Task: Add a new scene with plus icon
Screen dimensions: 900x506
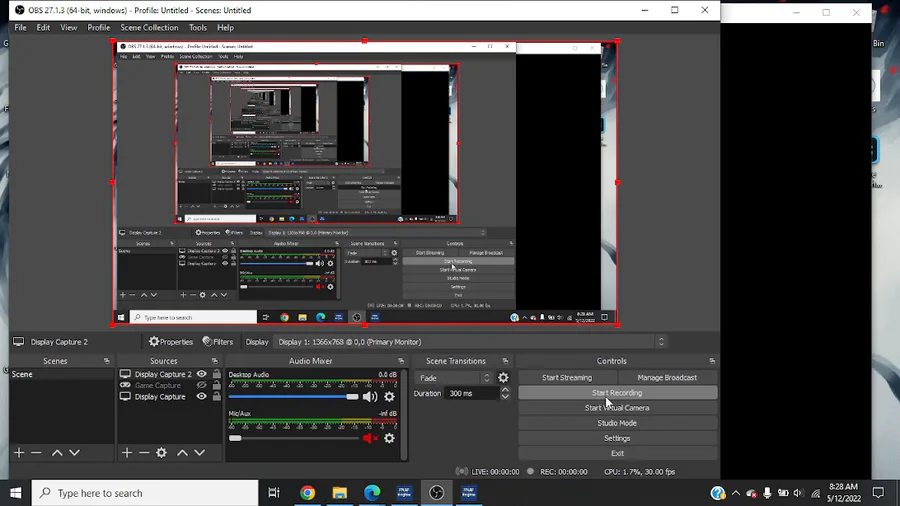Action: (19, 453)
